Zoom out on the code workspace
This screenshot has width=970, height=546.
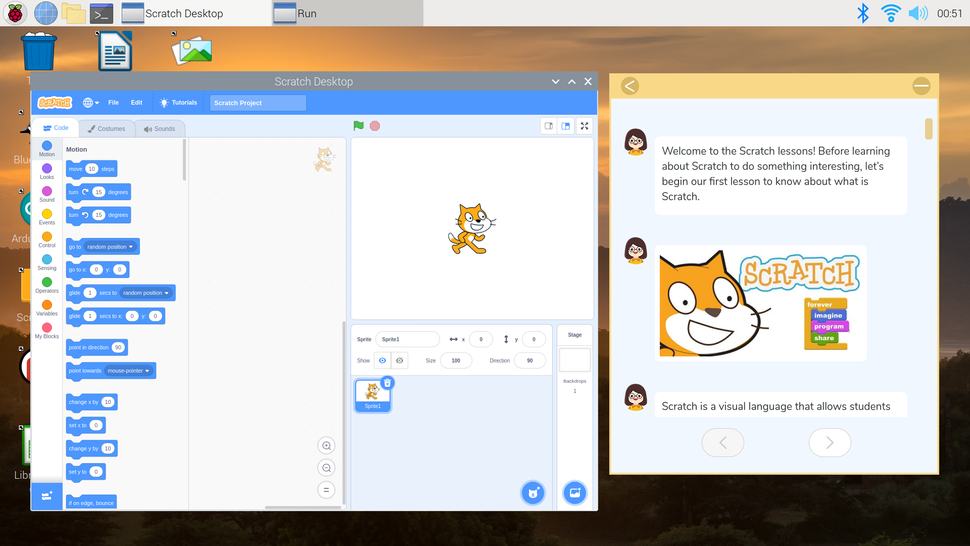point(326,467)
